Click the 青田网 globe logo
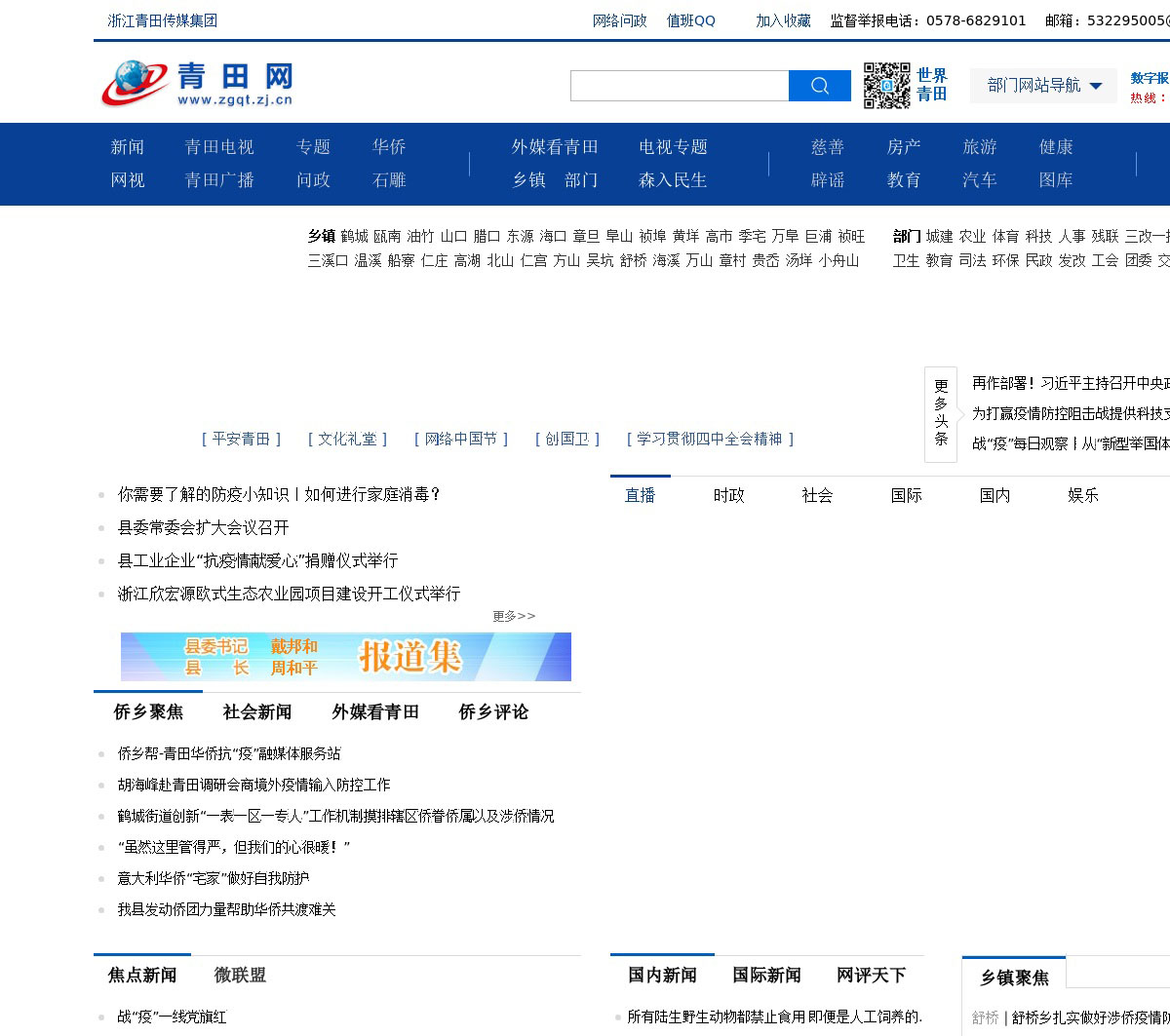This screenshot has height=1036, width=1170. [197, 84]
